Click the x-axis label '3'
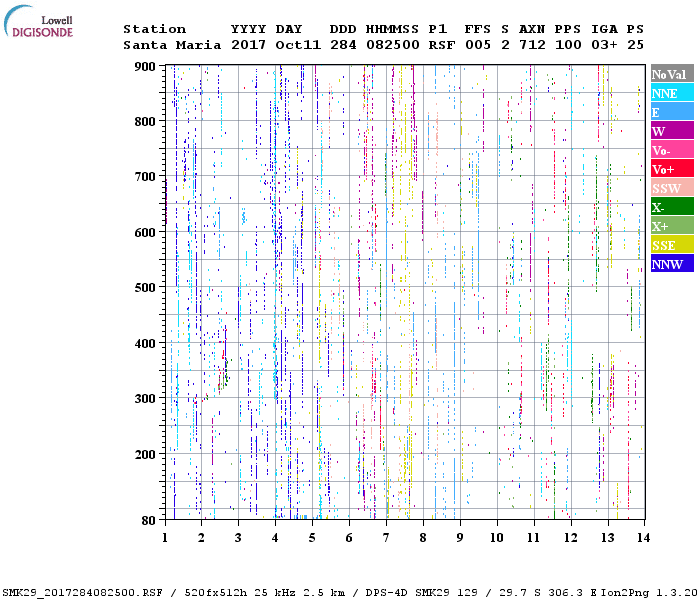This screenshot has width=700, height=600. (x=238, y=538)
